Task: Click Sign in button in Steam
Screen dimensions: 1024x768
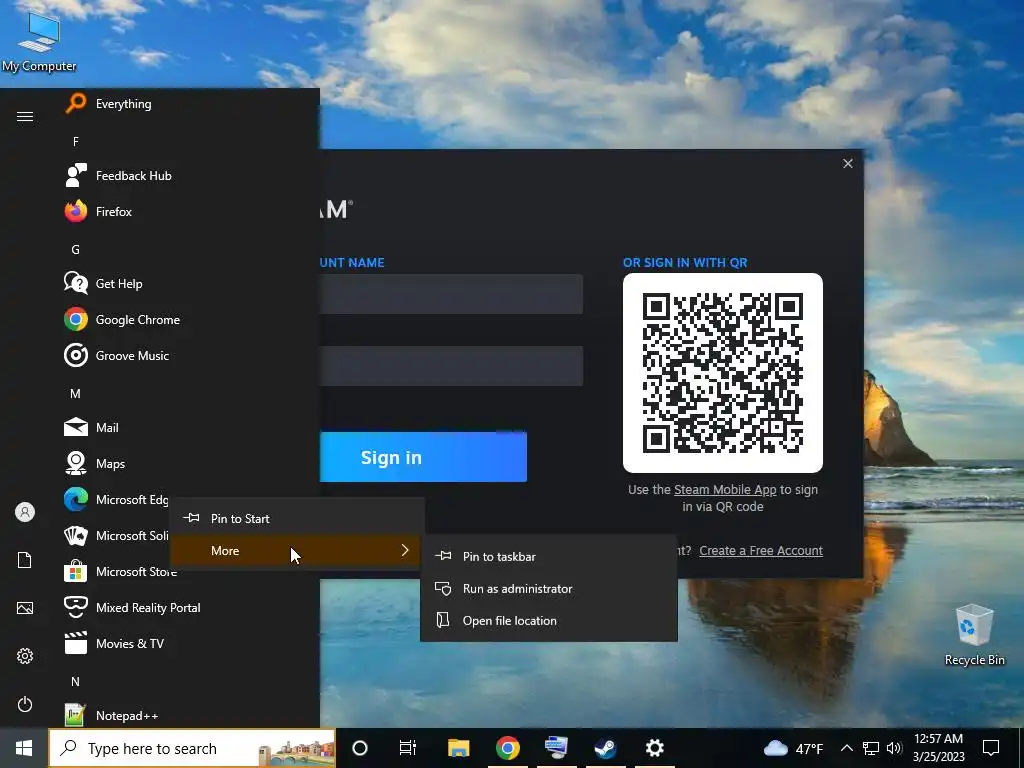Action: (423, 457)
